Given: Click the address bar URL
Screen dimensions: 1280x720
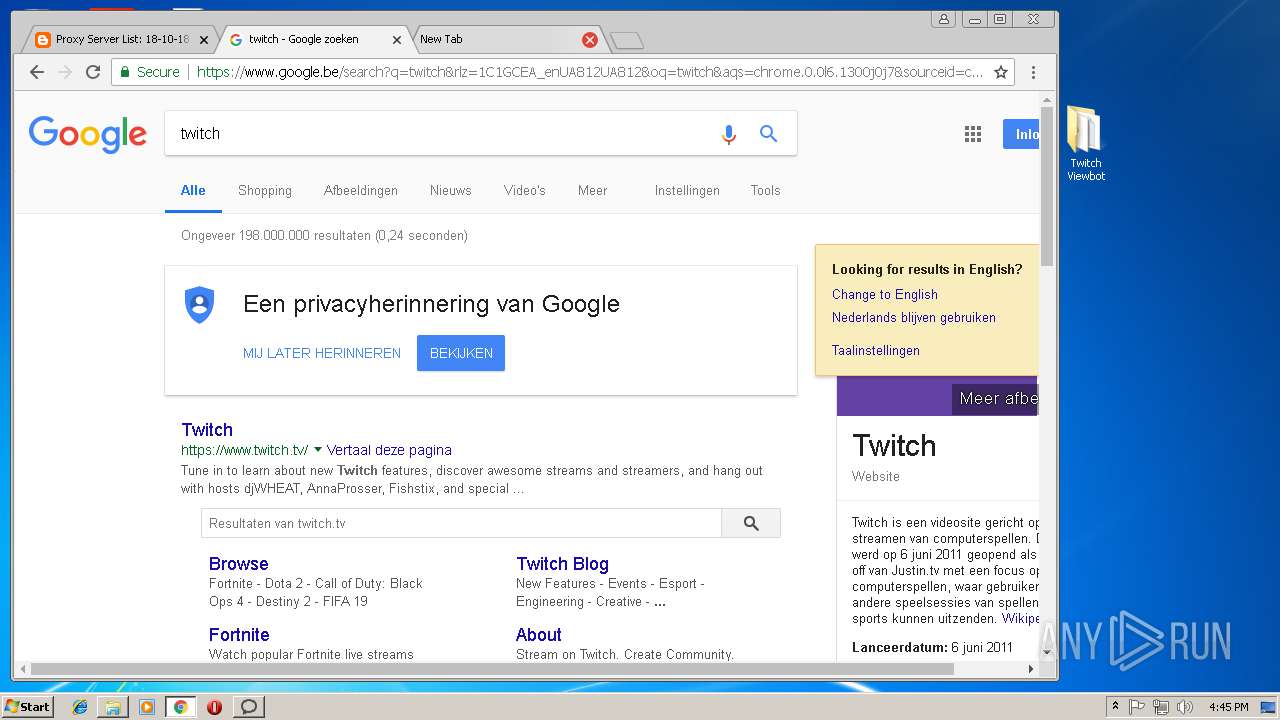Looking at the screenshot, I should pyautogui.click(x=589, y=72).
